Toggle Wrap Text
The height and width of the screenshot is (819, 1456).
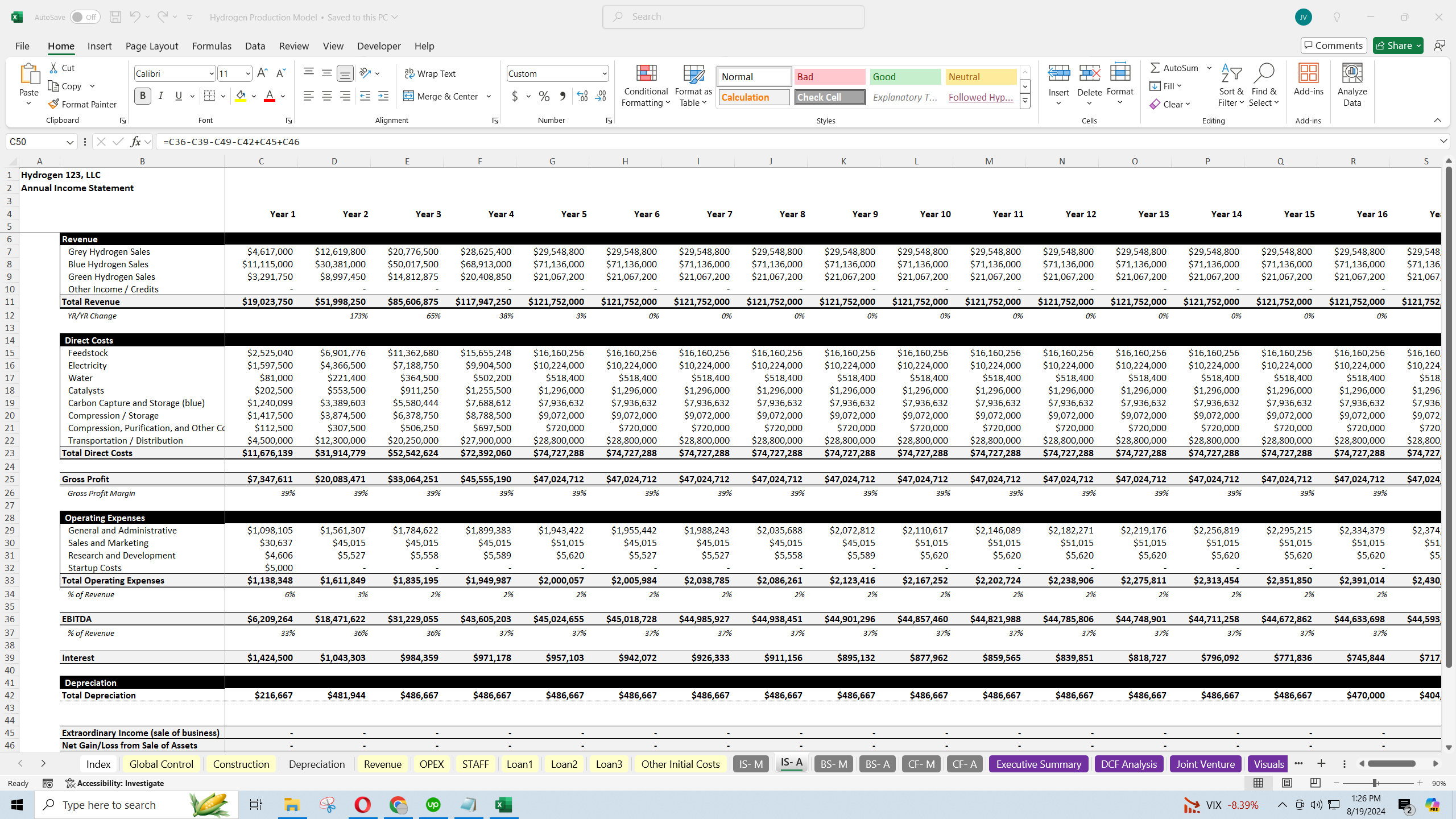(430, 73)
